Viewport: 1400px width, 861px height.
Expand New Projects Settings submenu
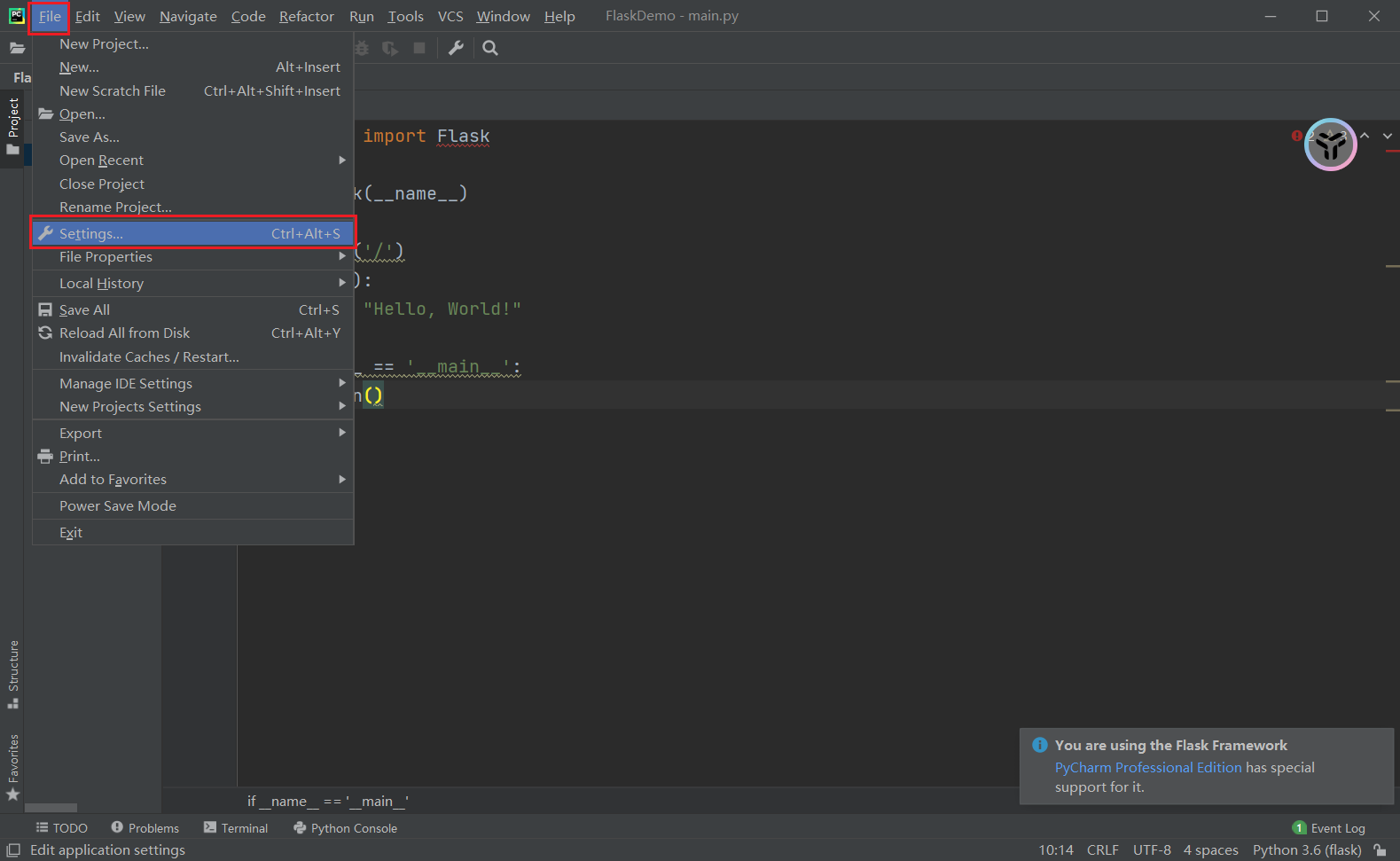pyautogui.click(x=193, y=406)
